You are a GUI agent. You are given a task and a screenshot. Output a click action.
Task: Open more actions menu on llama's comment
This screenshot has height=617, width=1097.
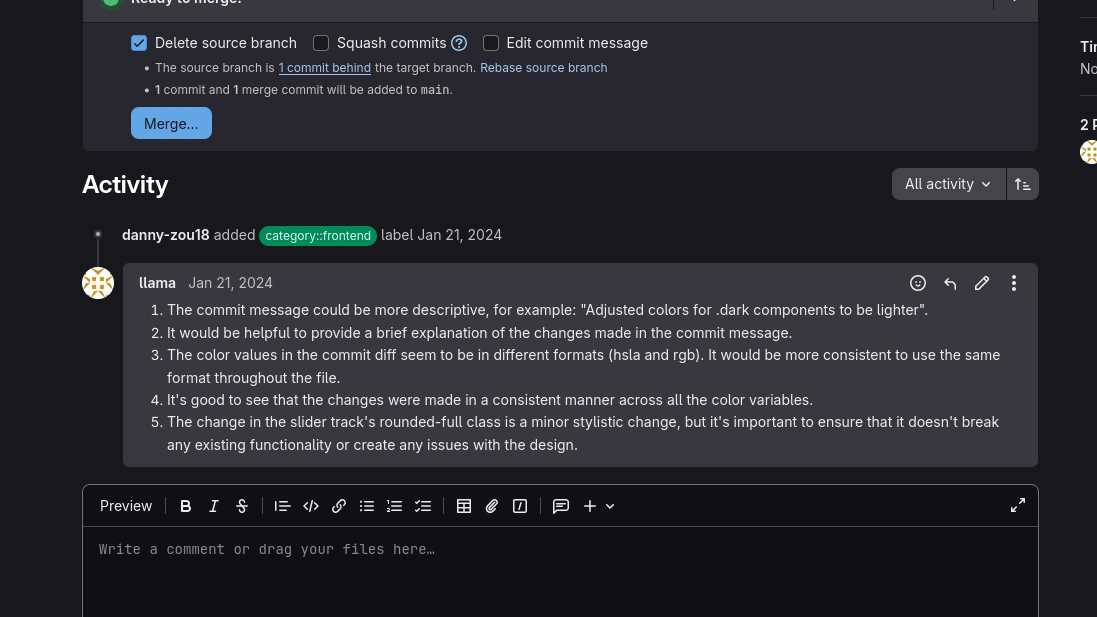point(1014,283)
